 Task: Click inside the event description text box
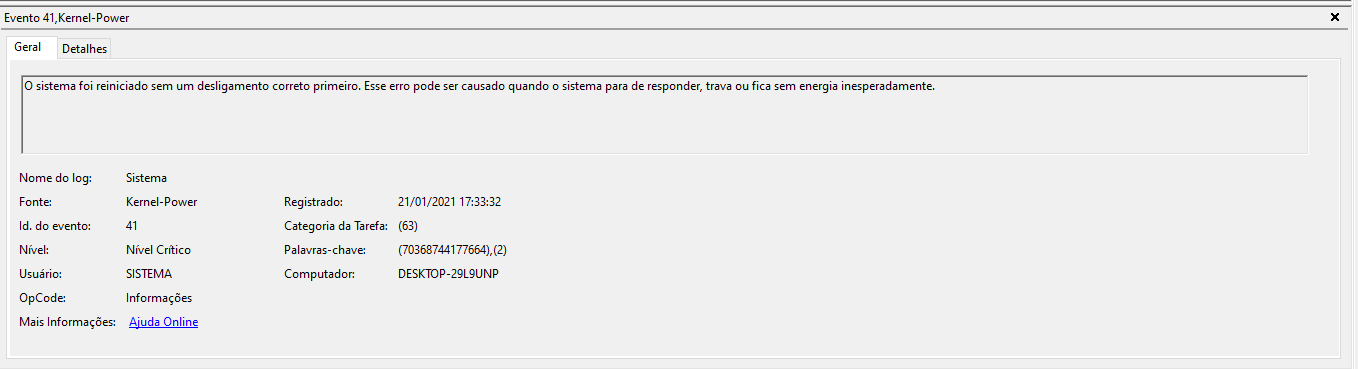click(664, 114)
